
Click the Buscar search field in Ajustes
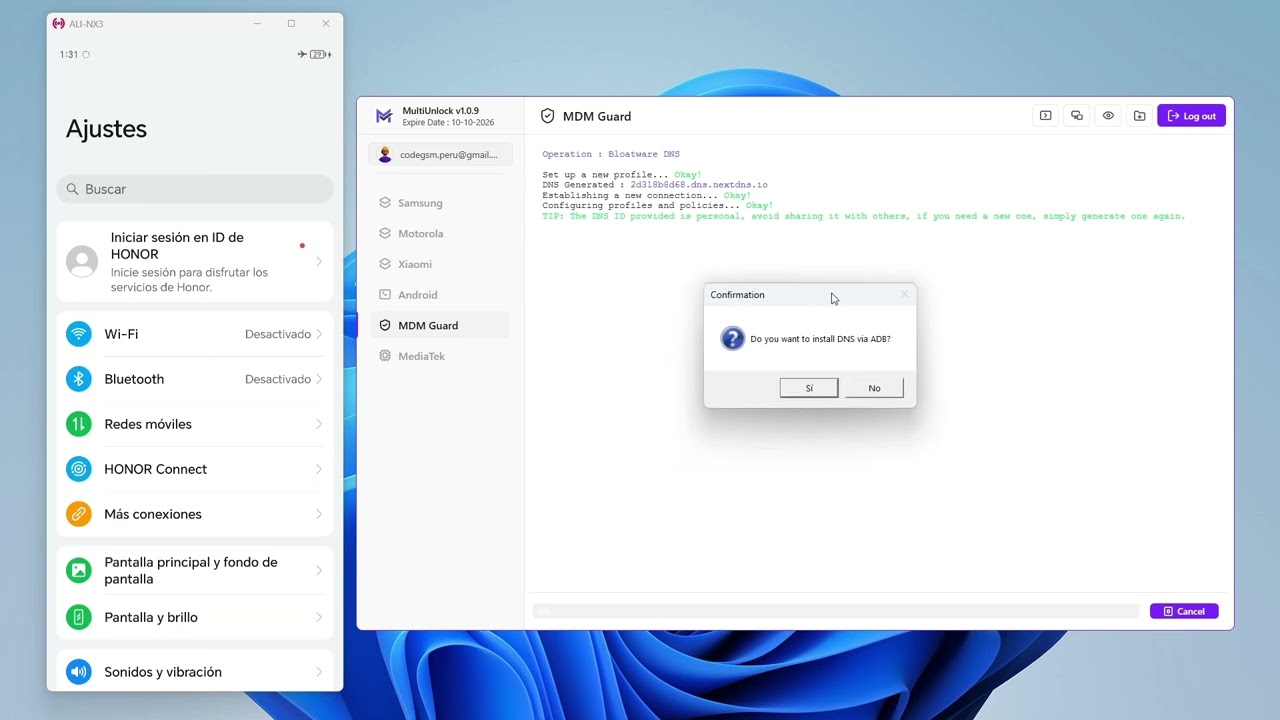195,189
